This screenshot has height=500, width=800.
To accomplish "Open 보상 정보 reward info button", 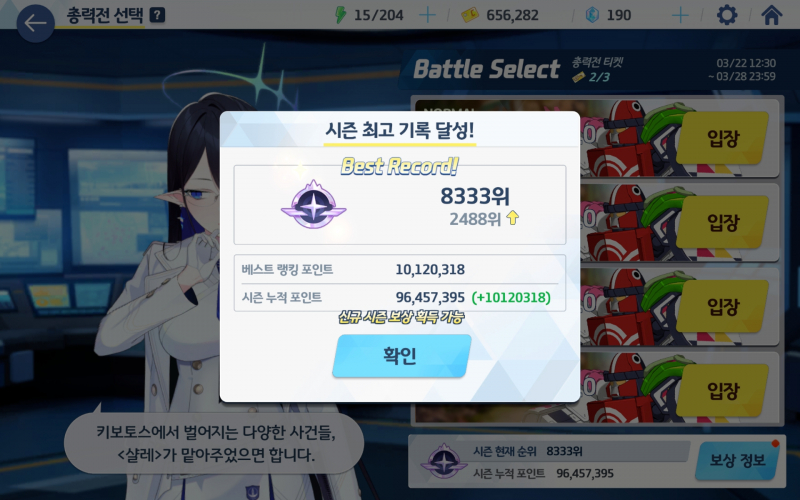I will [x=738, y=461].
